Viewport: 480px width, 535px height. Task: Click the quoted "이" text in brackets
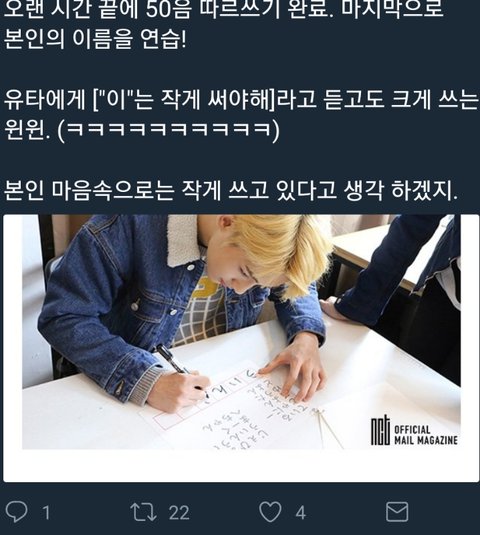coord(115,100)
